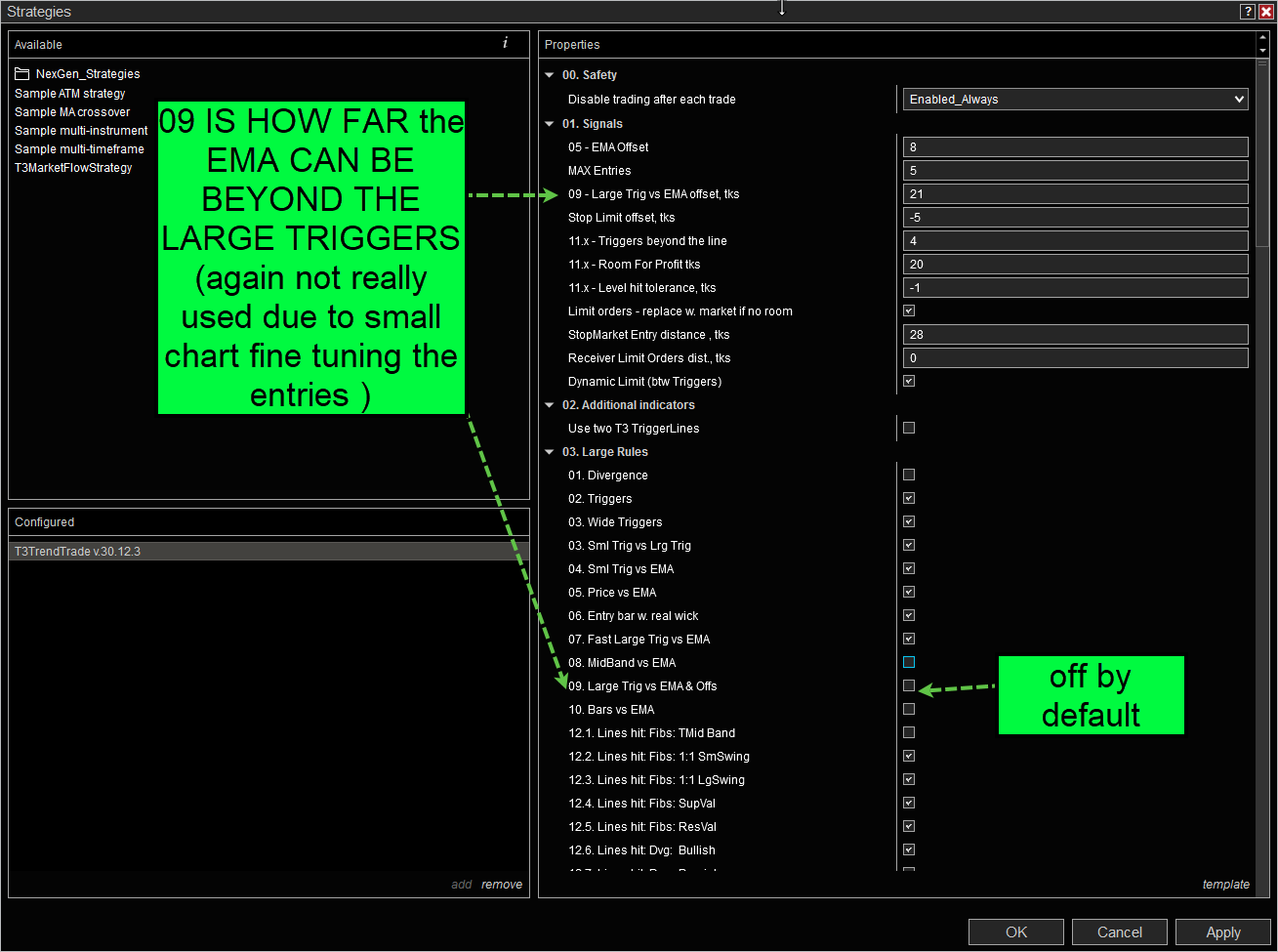Open Disable trading after each trade dropdown
This screenshot has width=1278, height=952.
tap(1075, 100)
